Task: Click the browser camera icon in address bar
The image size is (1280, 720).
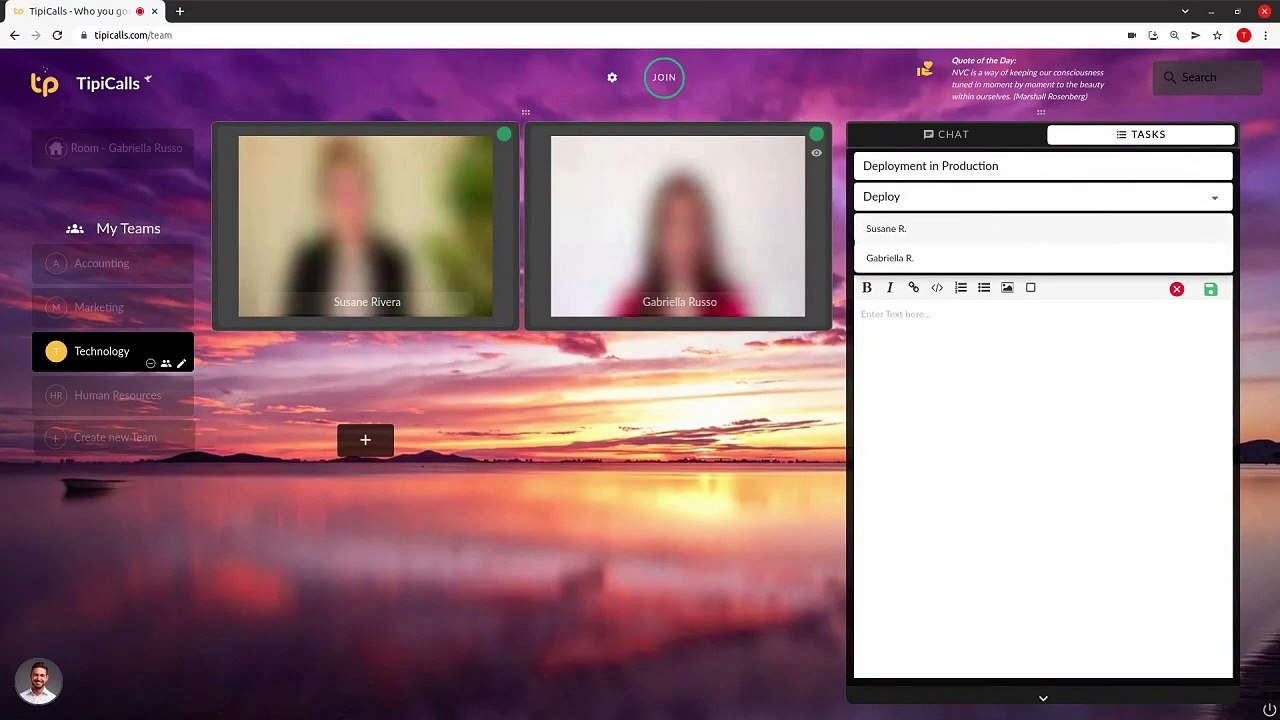Action: [1132, 35]
